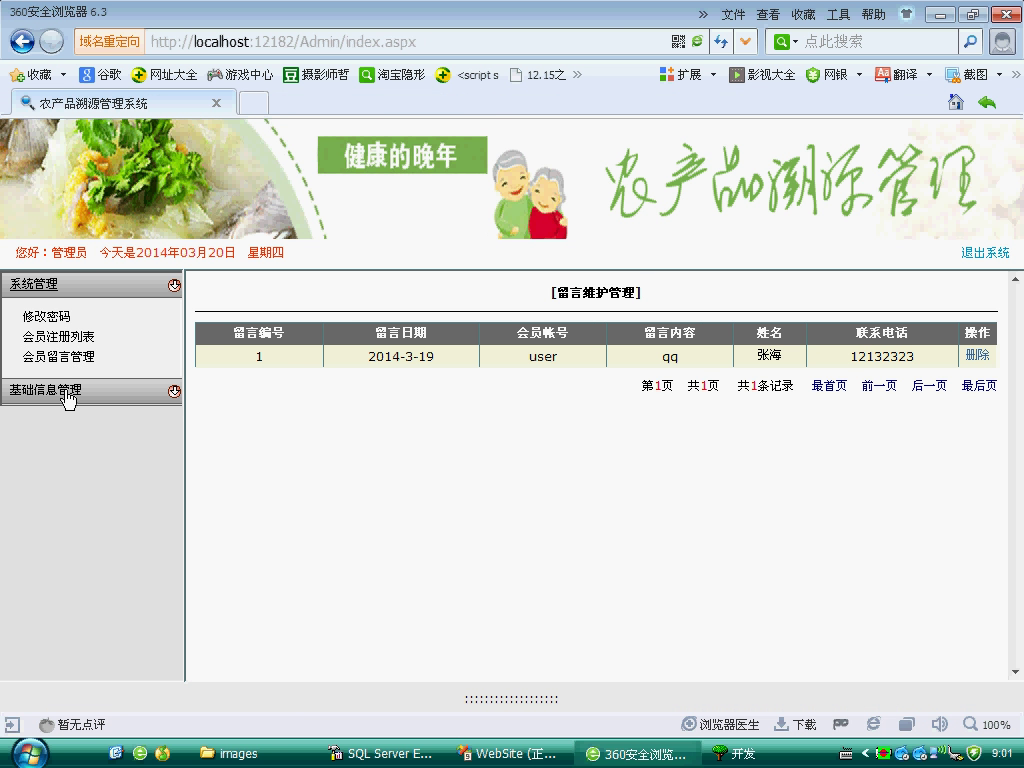This screenshot has width=1024, height=768.
Task: Expand the 翻译 dropdown arrow
Action: 929,75
